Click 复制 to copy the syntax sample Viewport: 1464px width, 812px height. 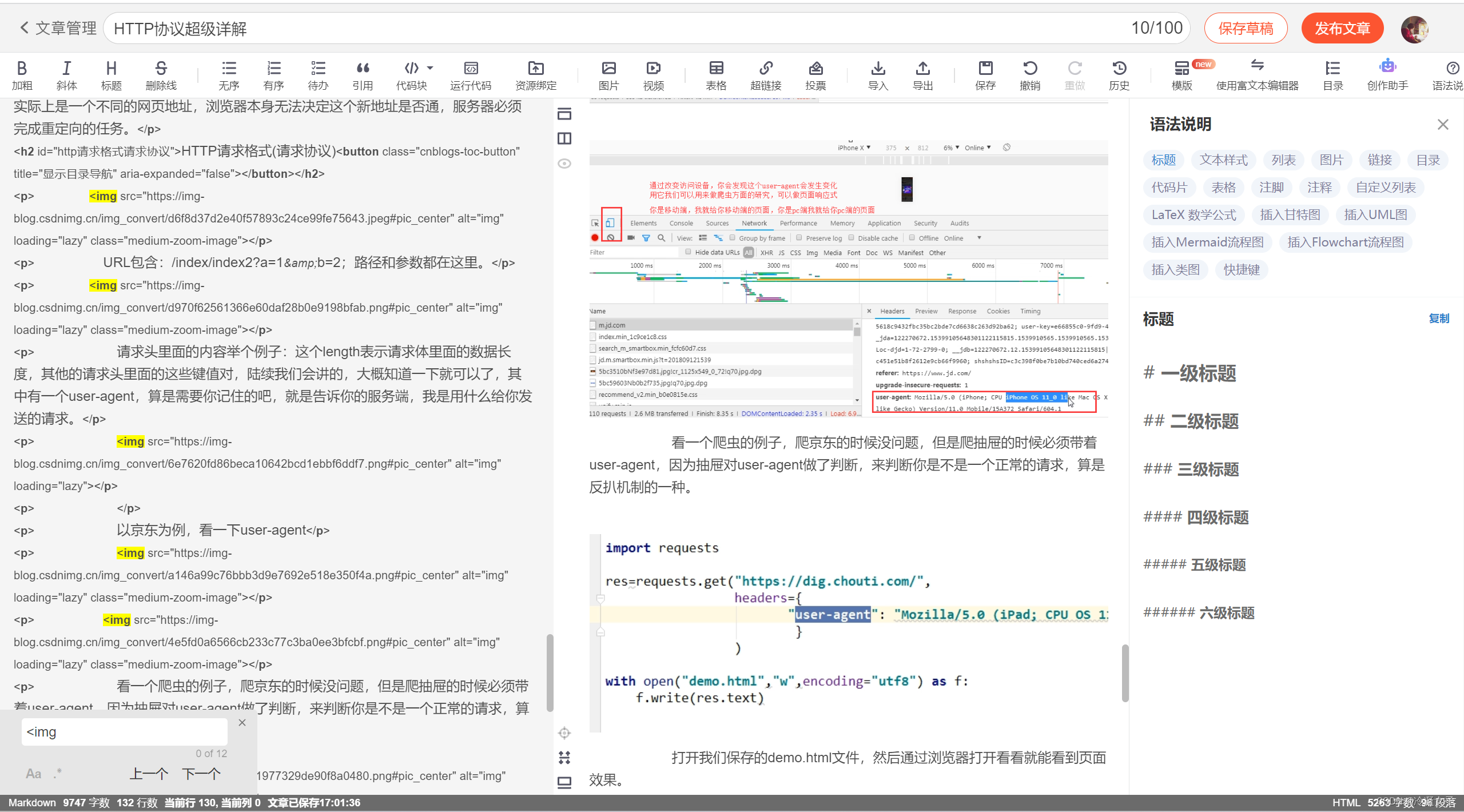point(1439,319)
